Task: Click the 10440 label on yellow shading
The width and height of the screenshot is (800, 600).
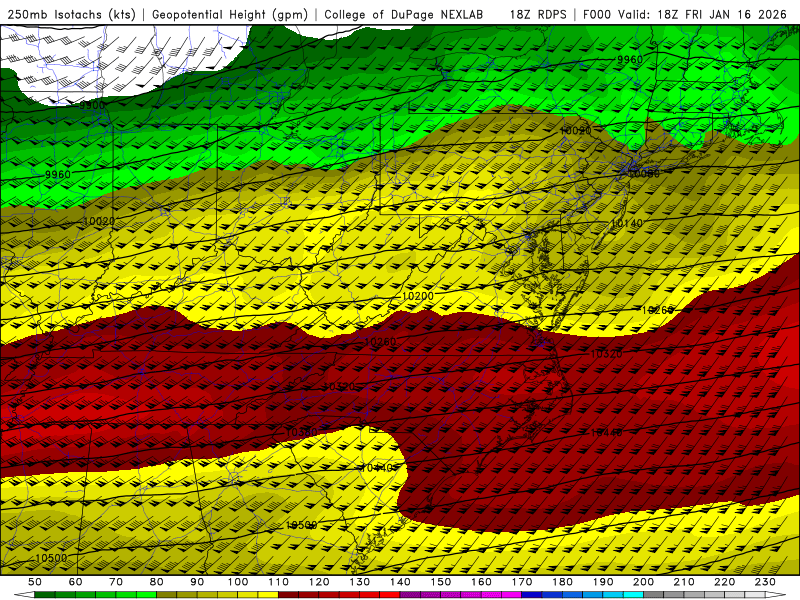Action: click(x=377, y=467)
